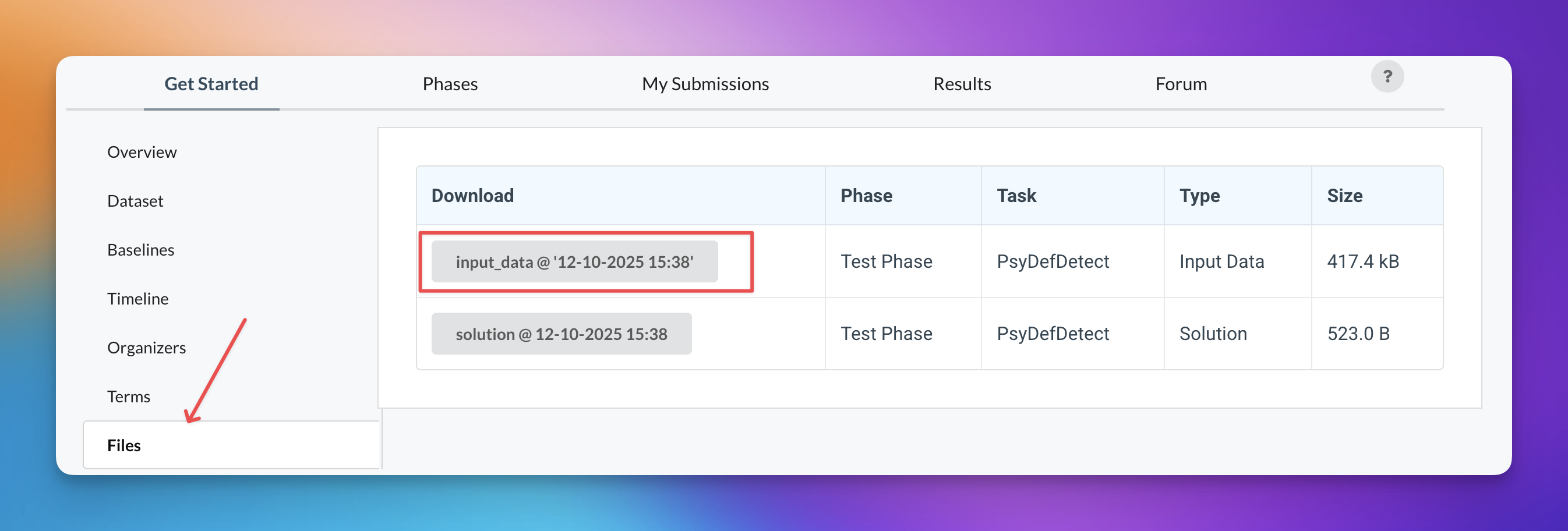Click the Type column header

[x=1199, y=195]
